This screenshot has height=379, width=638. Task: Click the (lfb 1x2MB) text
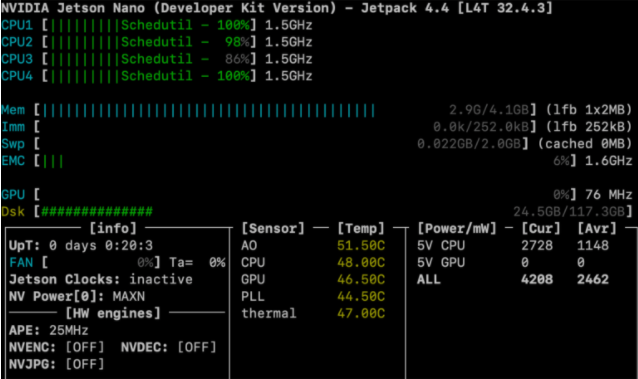588,110
